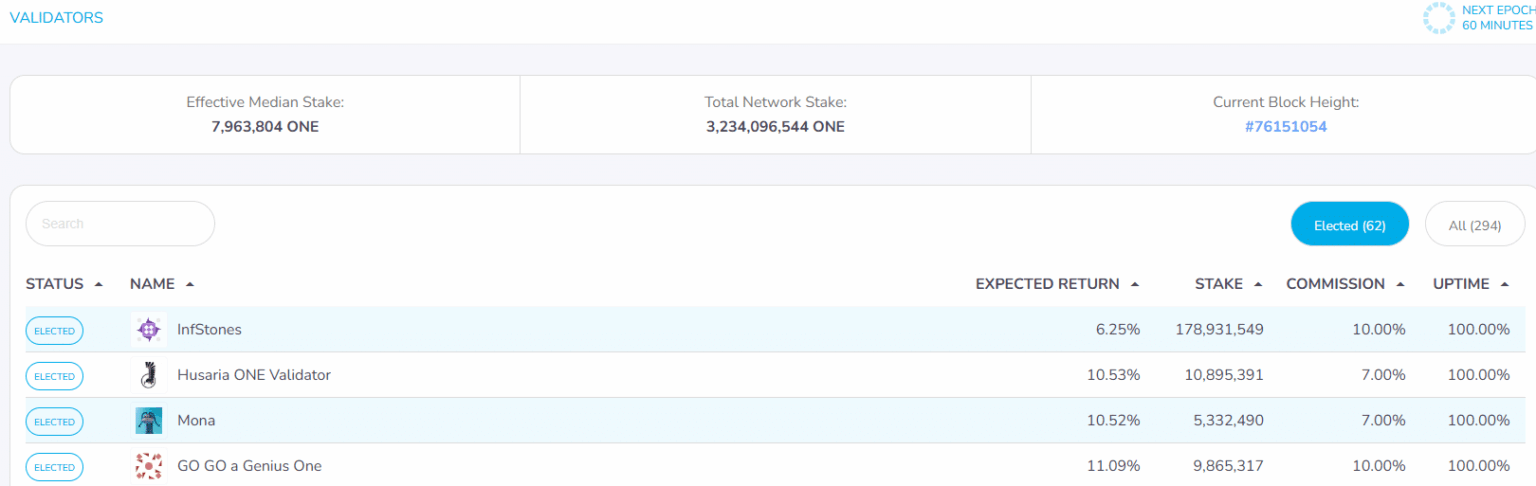Click the ELECTED badge on GO GO row
This screenshot has width=1536, height=486.
[54, 467]
